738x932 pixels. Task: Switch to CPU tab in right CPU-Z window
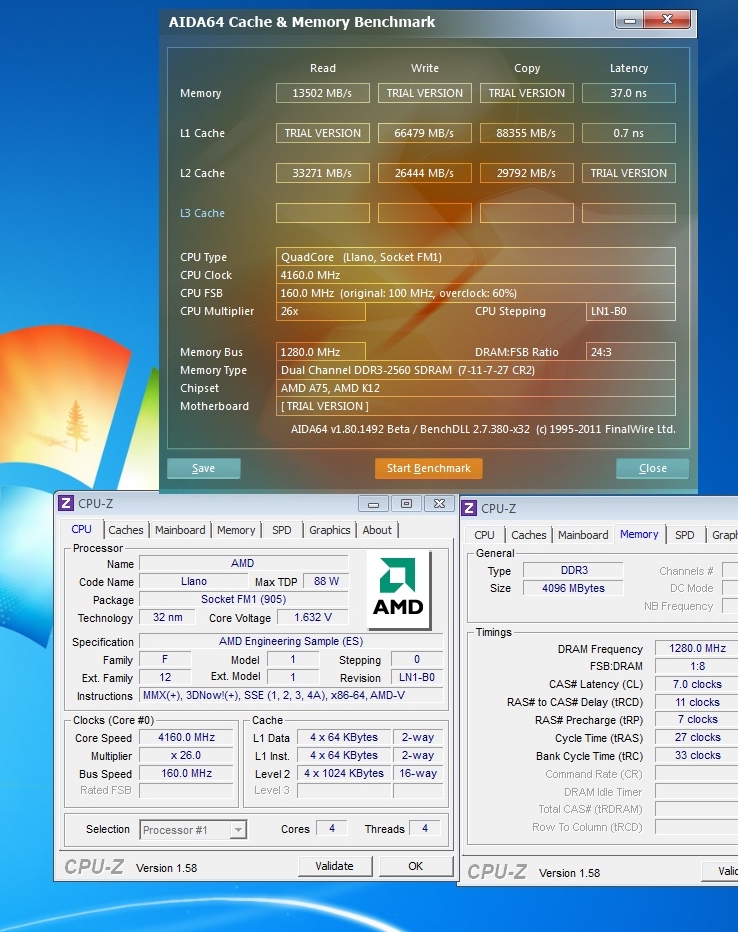tap(484, 535)
